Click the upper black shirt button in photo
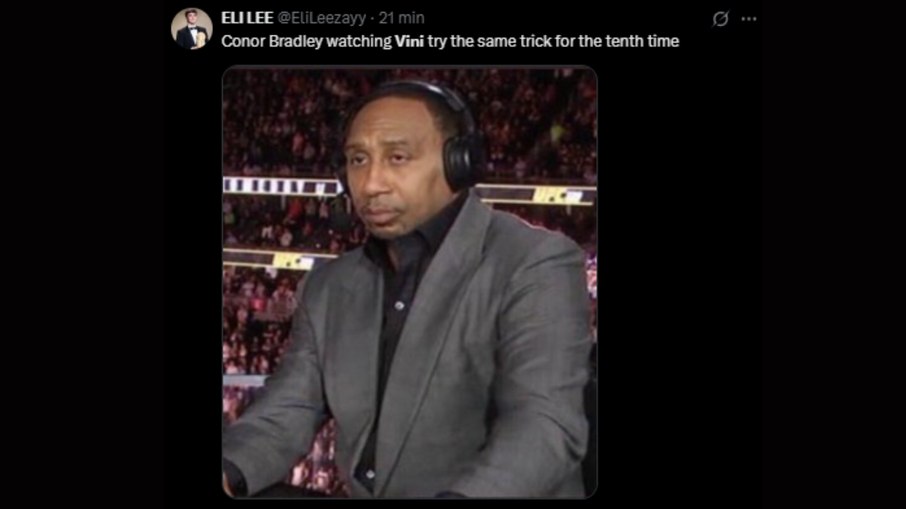This screenshot has width=906, height=509. click(399, 304)
